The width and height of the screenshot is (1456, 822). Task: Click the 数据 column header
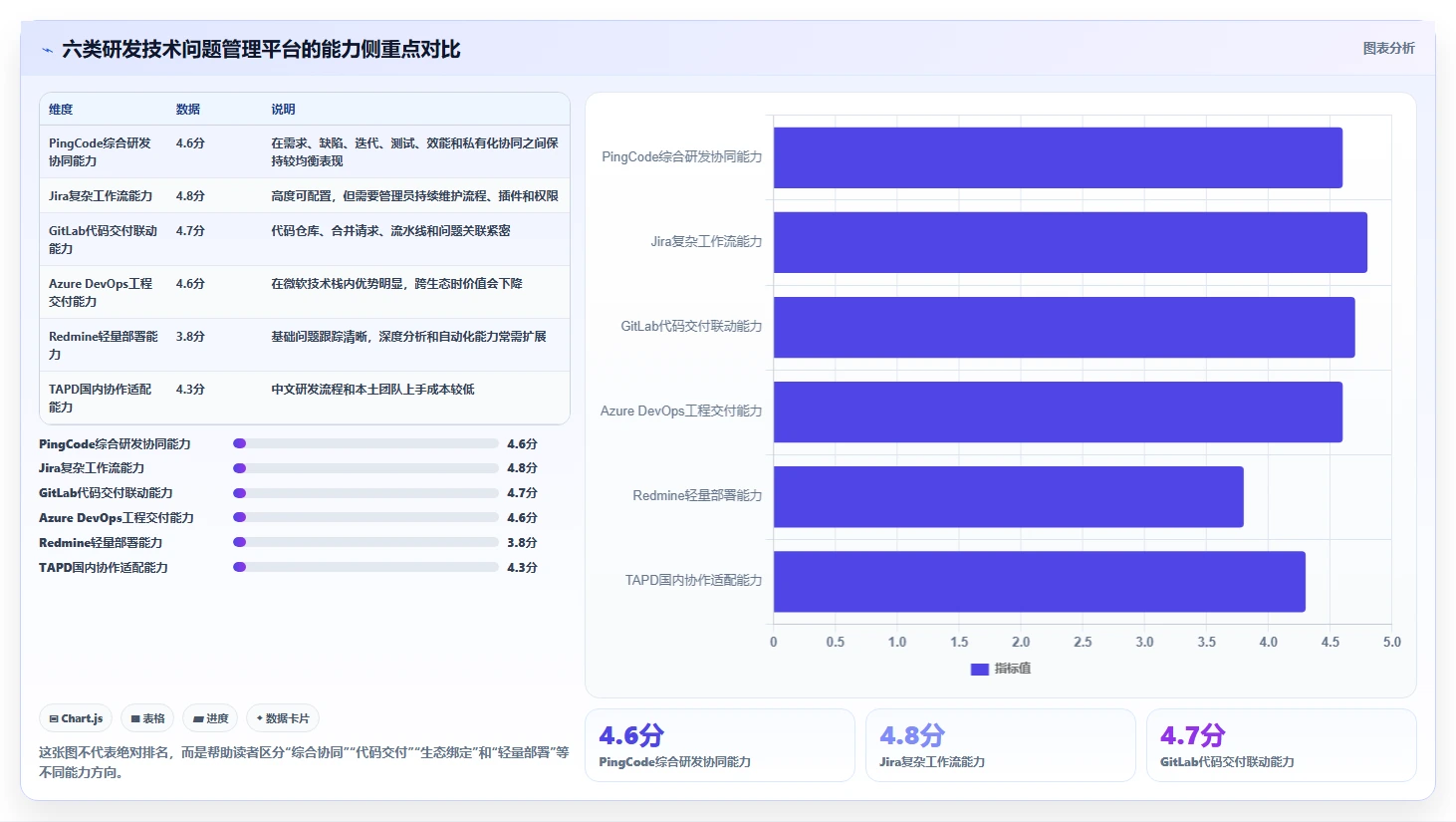188,110
